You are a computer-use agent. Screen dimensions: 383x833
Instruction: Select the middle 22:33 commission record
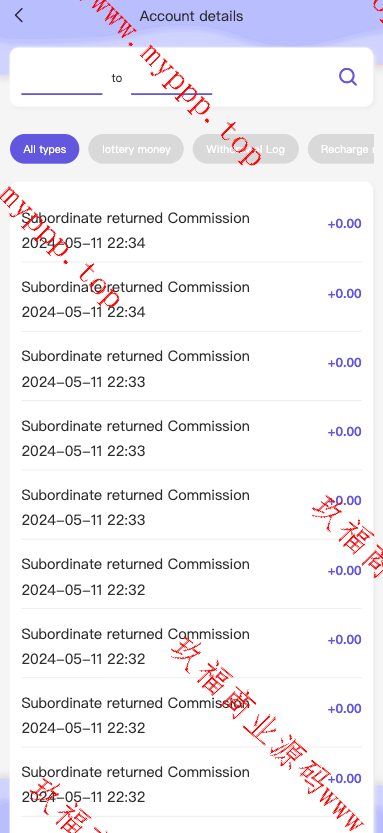point(191,438)
